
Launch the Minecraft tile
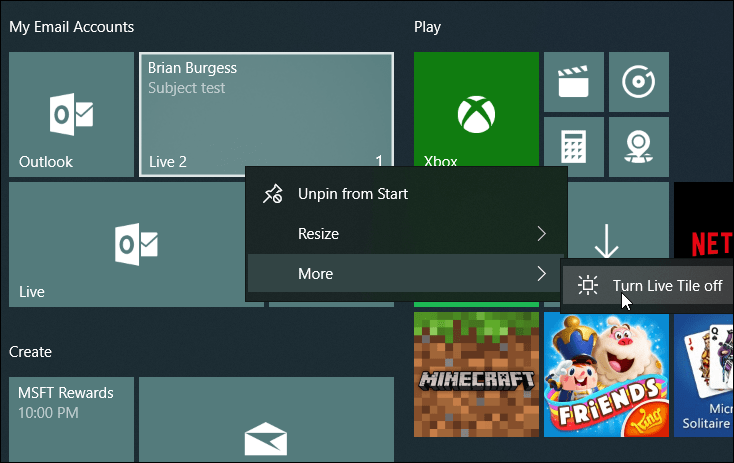click(x=476, y=375)
